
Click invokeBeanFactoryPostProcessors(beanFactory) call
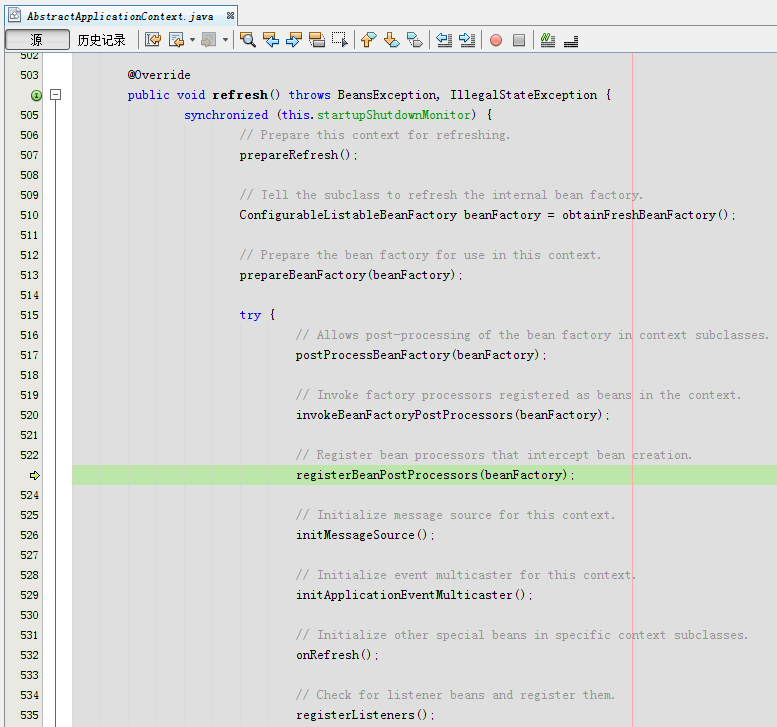pyautogui.click(x=452, y=415)
